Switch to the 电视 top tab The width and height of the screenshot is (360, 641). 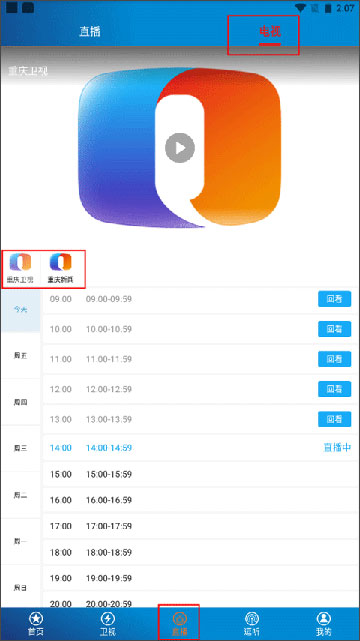(x=270, y=32)
